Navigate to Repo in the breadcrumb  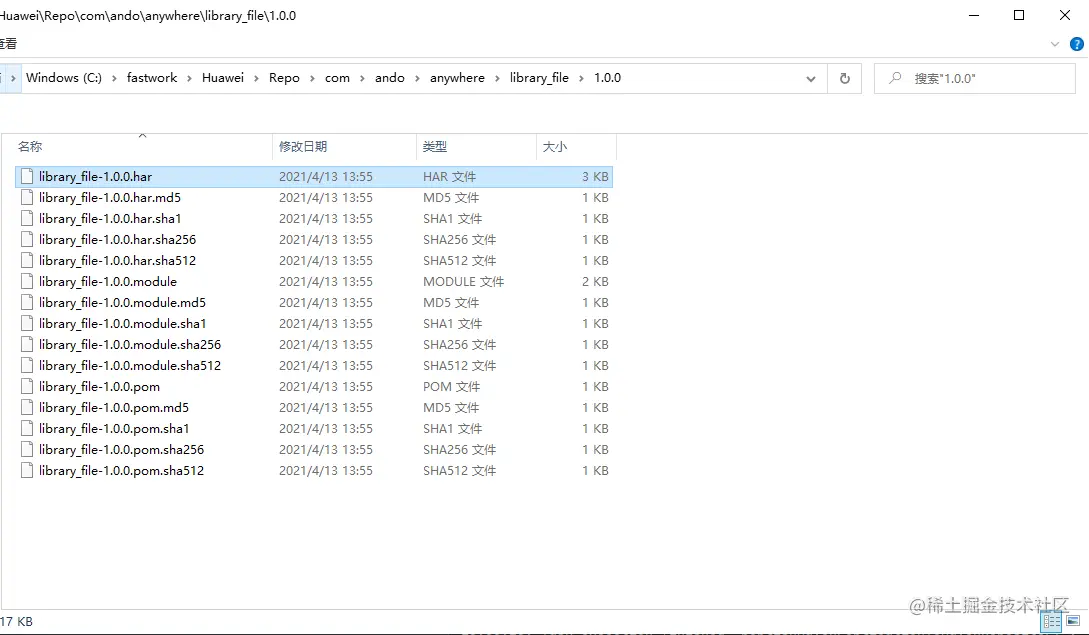284,78
